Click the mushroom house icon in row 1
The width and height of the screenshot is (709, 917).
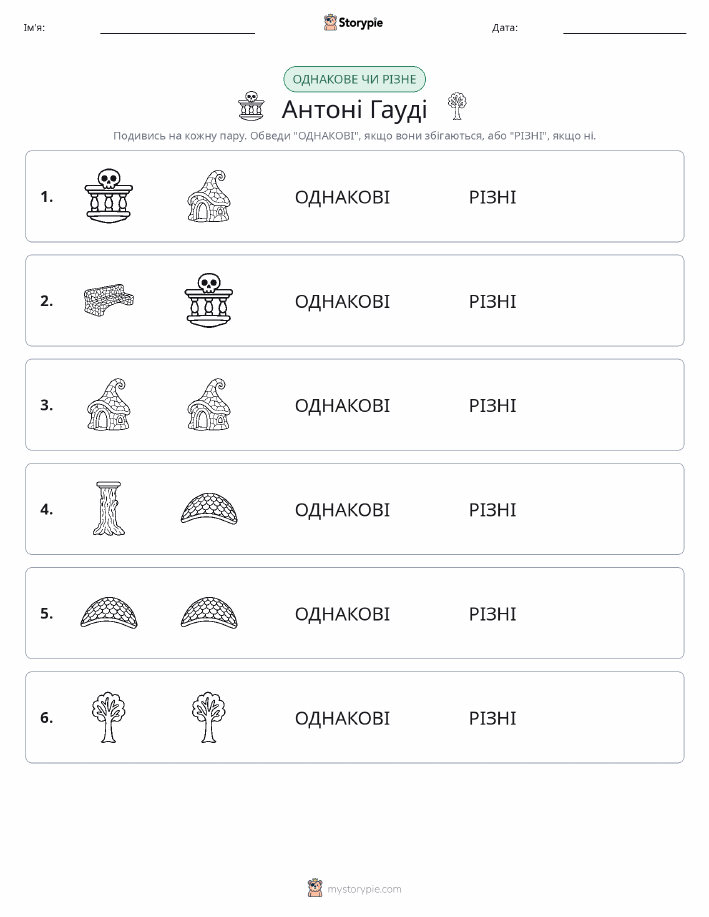(x=209, y=196)
